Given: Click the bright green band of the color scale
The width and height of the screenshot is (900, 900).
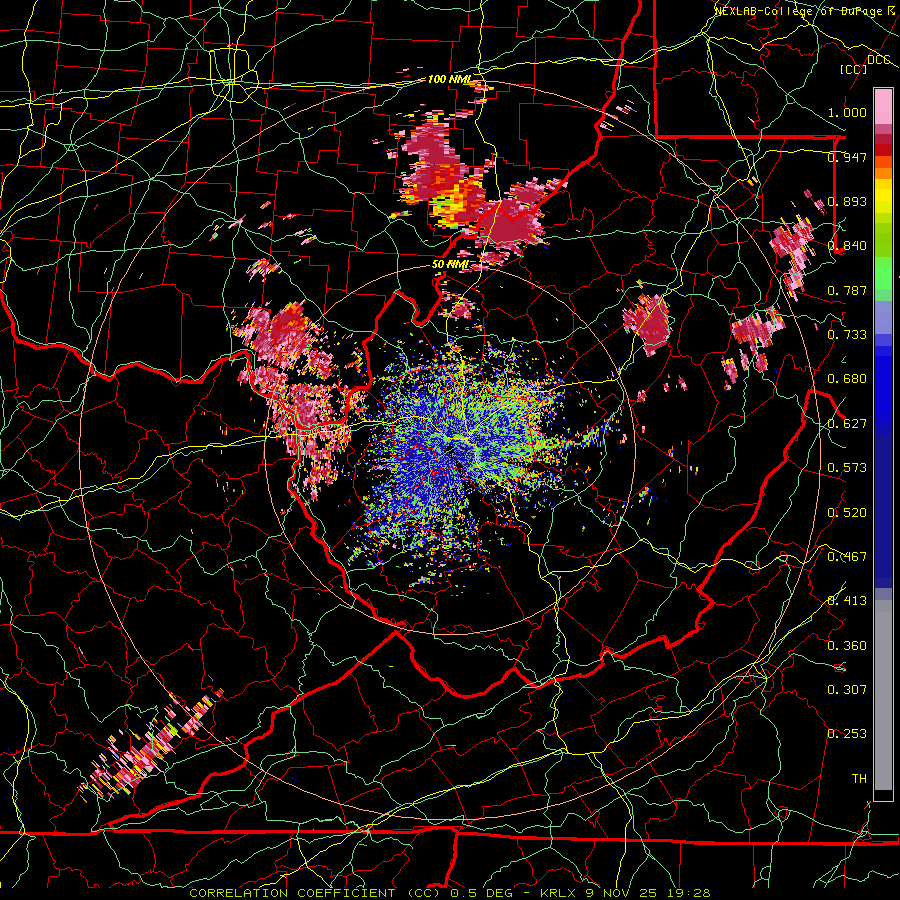Looking at the screenshot, I should [883, 273].
